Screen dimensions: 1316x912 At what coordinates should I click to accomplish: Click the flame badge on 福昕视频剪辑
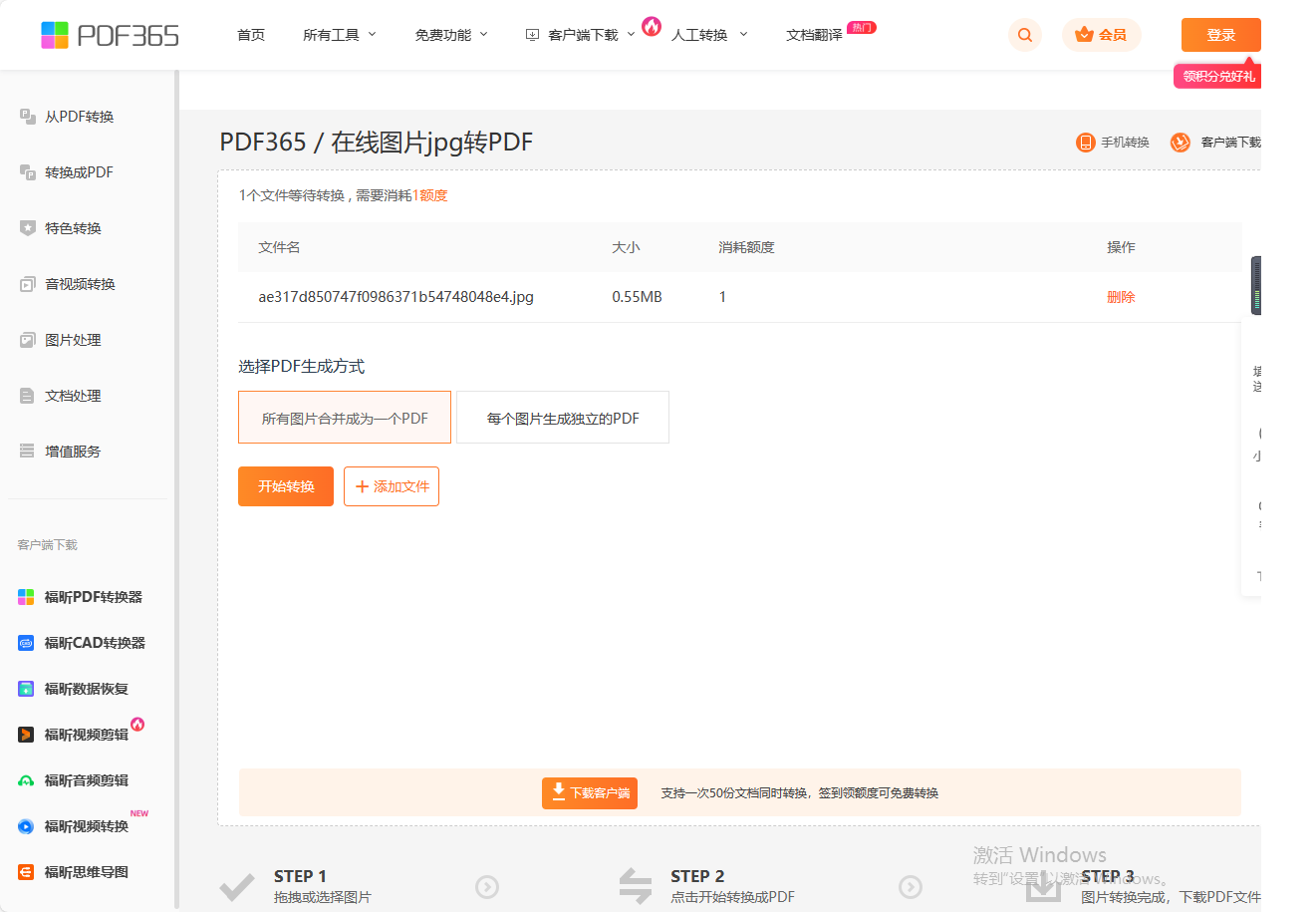point(137,724)
